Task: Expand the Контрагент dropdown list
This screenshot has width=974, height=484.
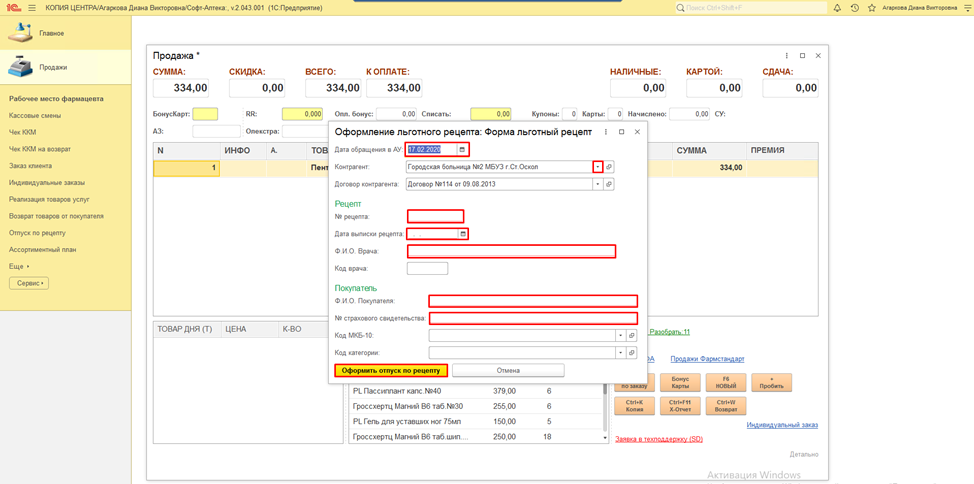Action: point(597,167)
